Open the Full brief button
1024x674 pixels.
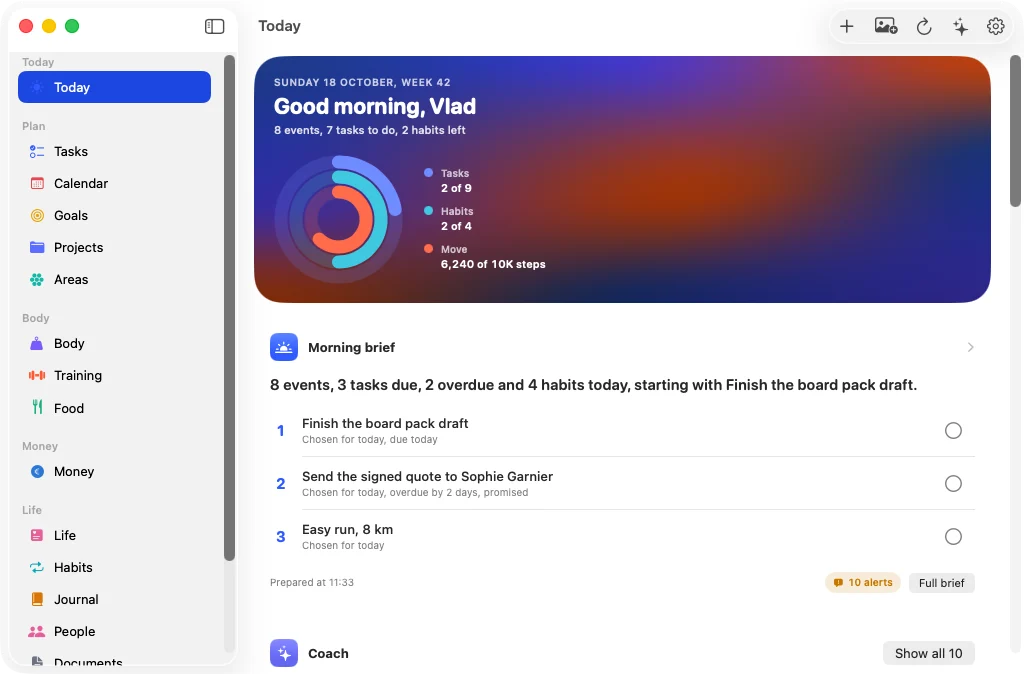[x=942, y=583]
